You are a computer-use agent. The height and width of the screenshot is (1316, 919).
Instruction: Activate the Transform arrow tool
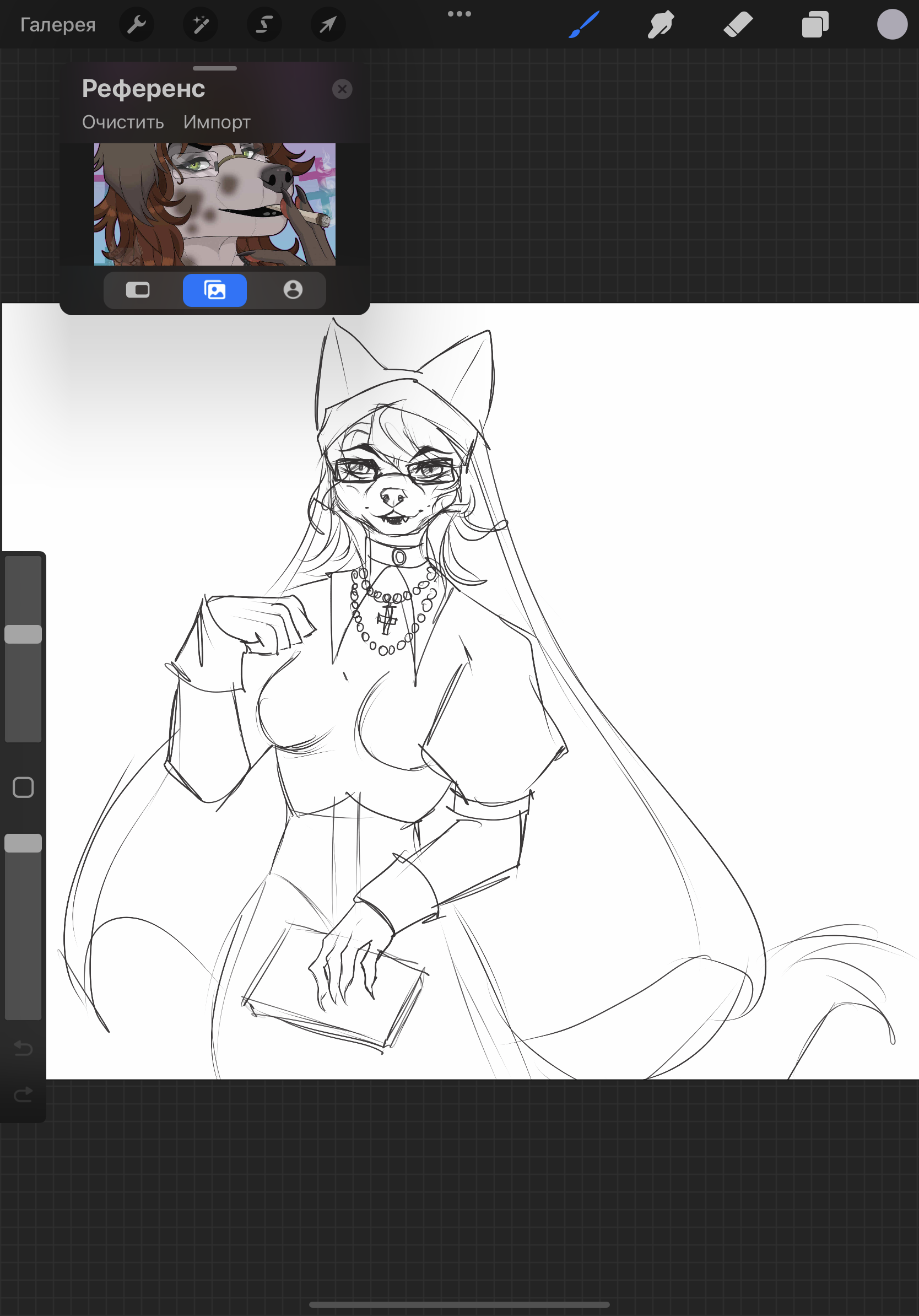tap(328, 25)
